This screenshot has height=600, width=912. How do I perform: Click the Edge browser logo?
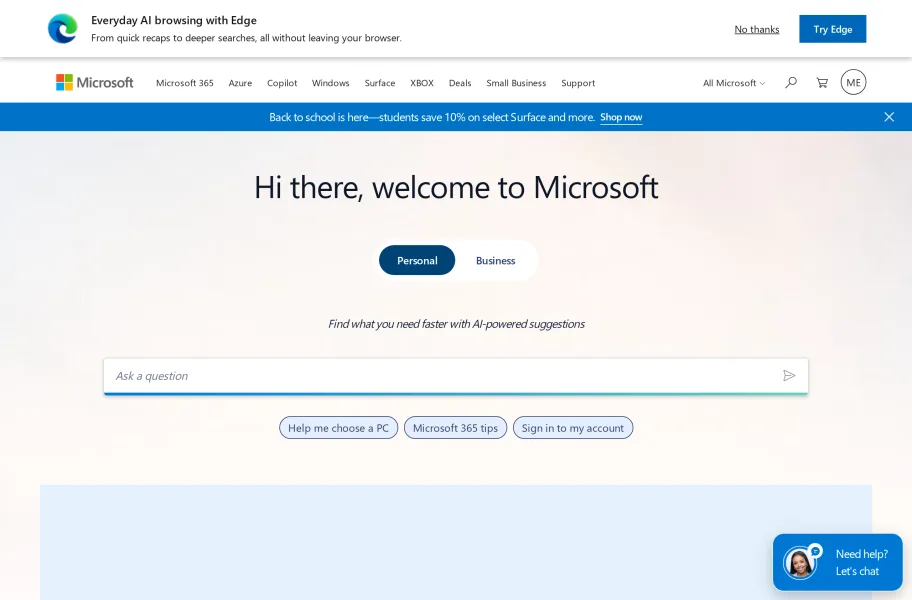[63, 28]
